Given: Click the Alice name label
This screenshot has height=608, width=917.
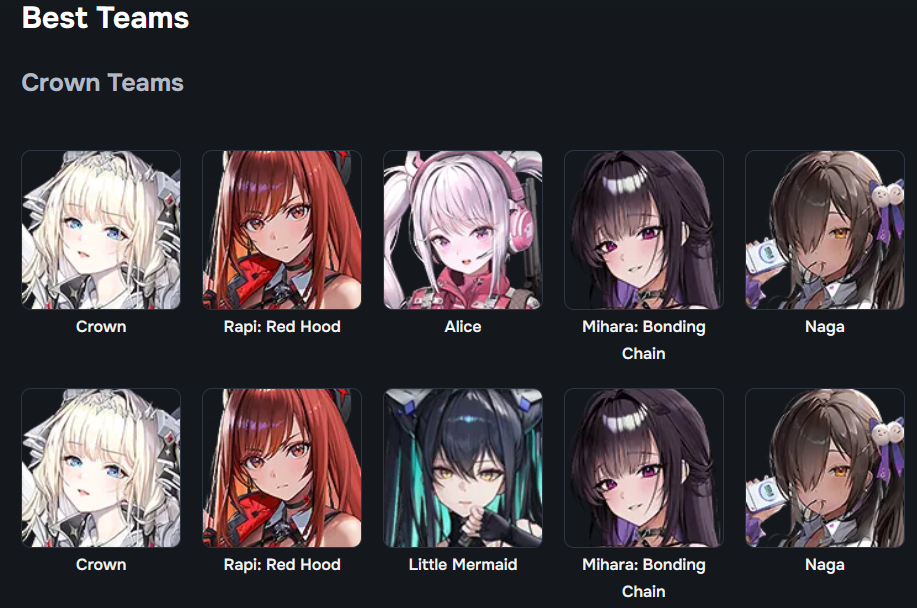Looking at the screenshot, I should [463, 327].
